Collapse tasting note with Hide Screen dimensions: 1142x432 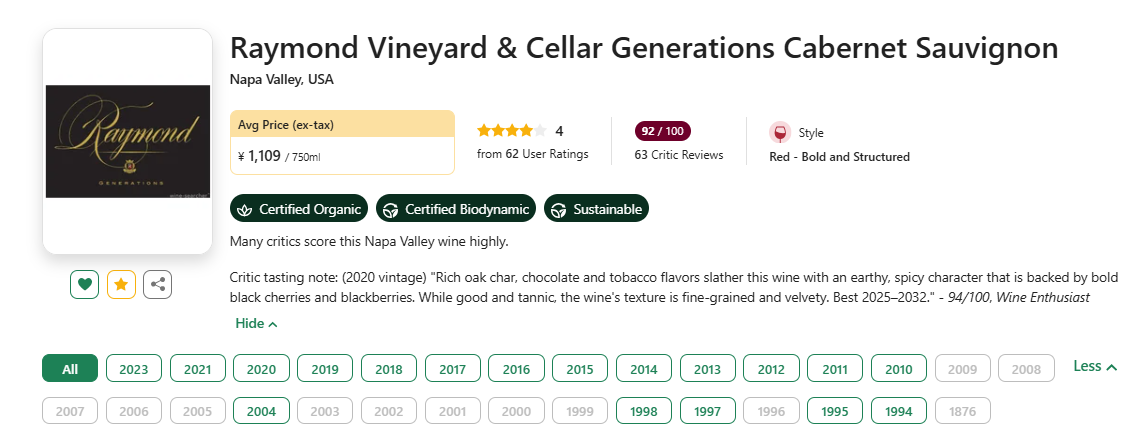pyautogui.click(x=256, y=323)
